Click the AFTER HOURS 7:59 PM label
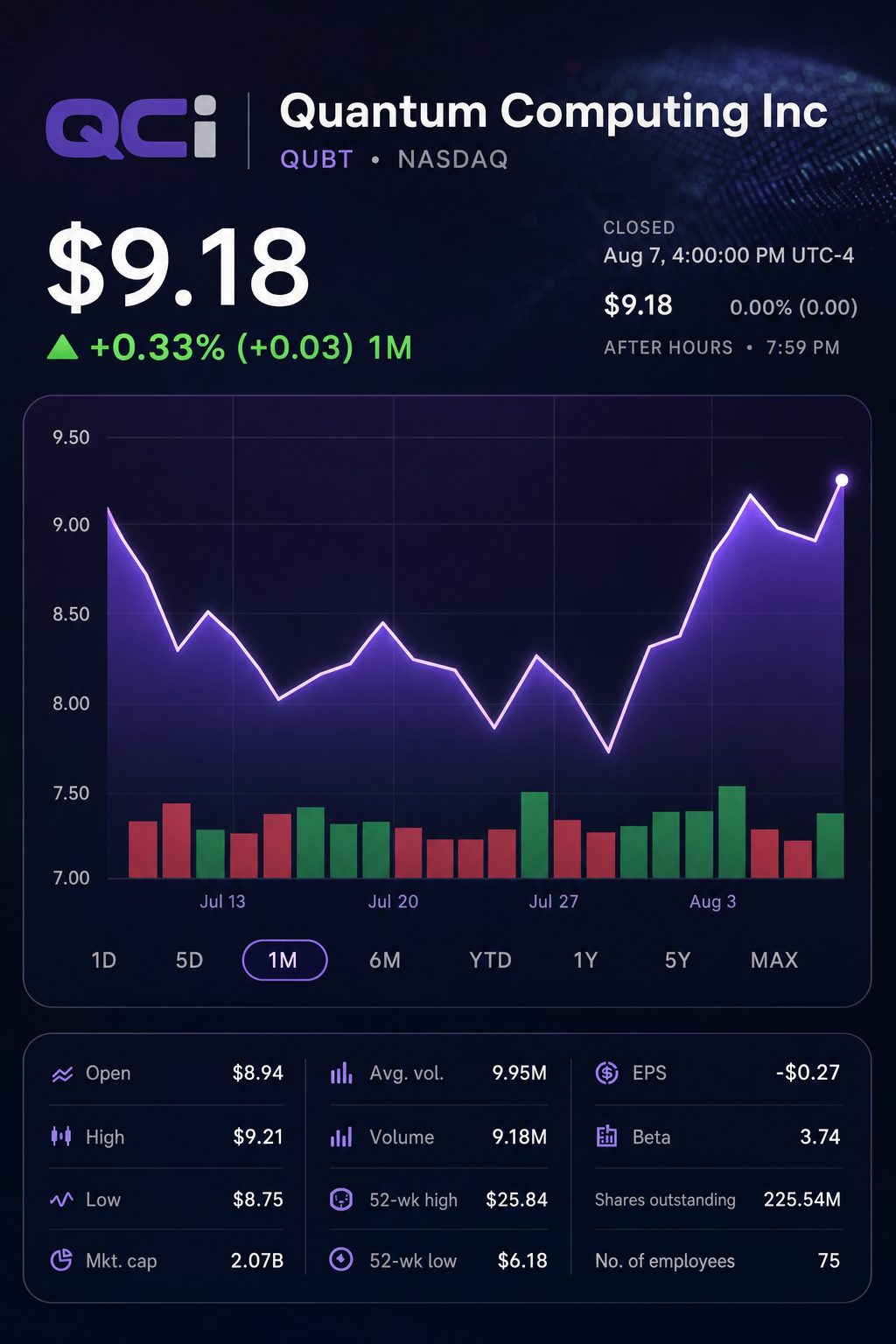896x1344 pixels. (722, 347)
